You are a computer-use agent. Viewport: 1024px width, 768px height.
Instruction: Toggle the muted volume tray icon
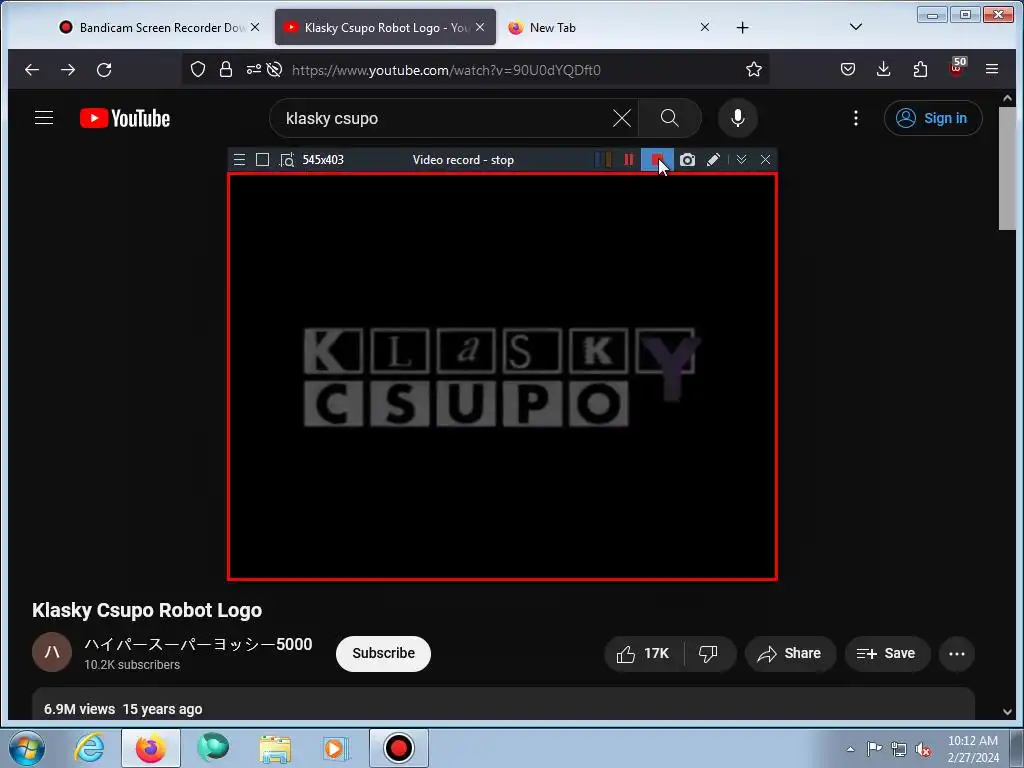pos(923,750)
